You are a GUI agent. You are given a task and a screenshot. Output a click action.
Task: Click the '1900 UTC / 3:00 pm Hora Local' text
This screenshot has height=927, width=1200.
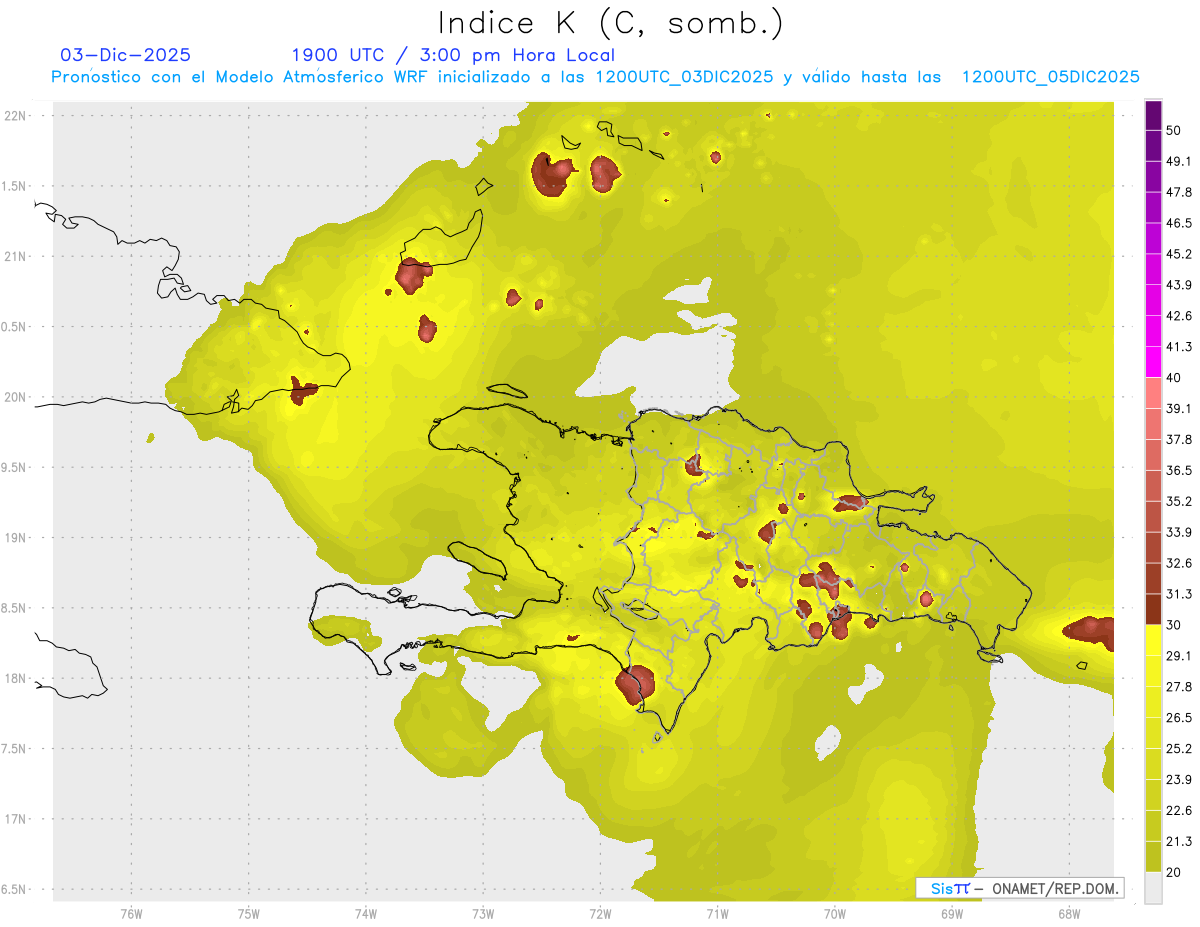[x=453, y=55]
